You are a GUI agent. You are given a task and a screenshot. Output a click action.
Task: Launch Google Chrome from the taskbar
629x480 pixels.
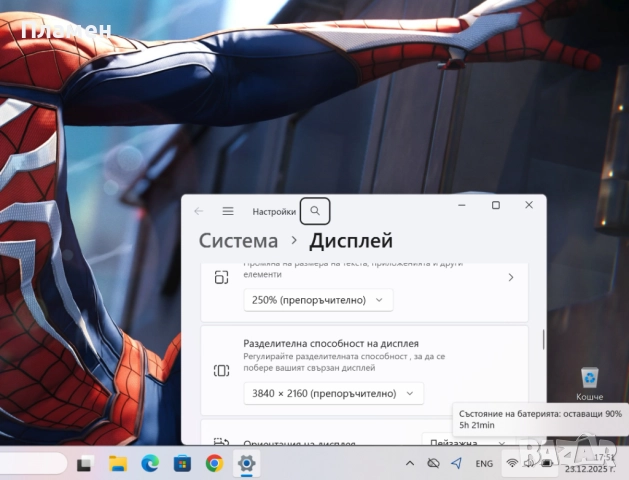pyautogui.click(x=214, y=464)
